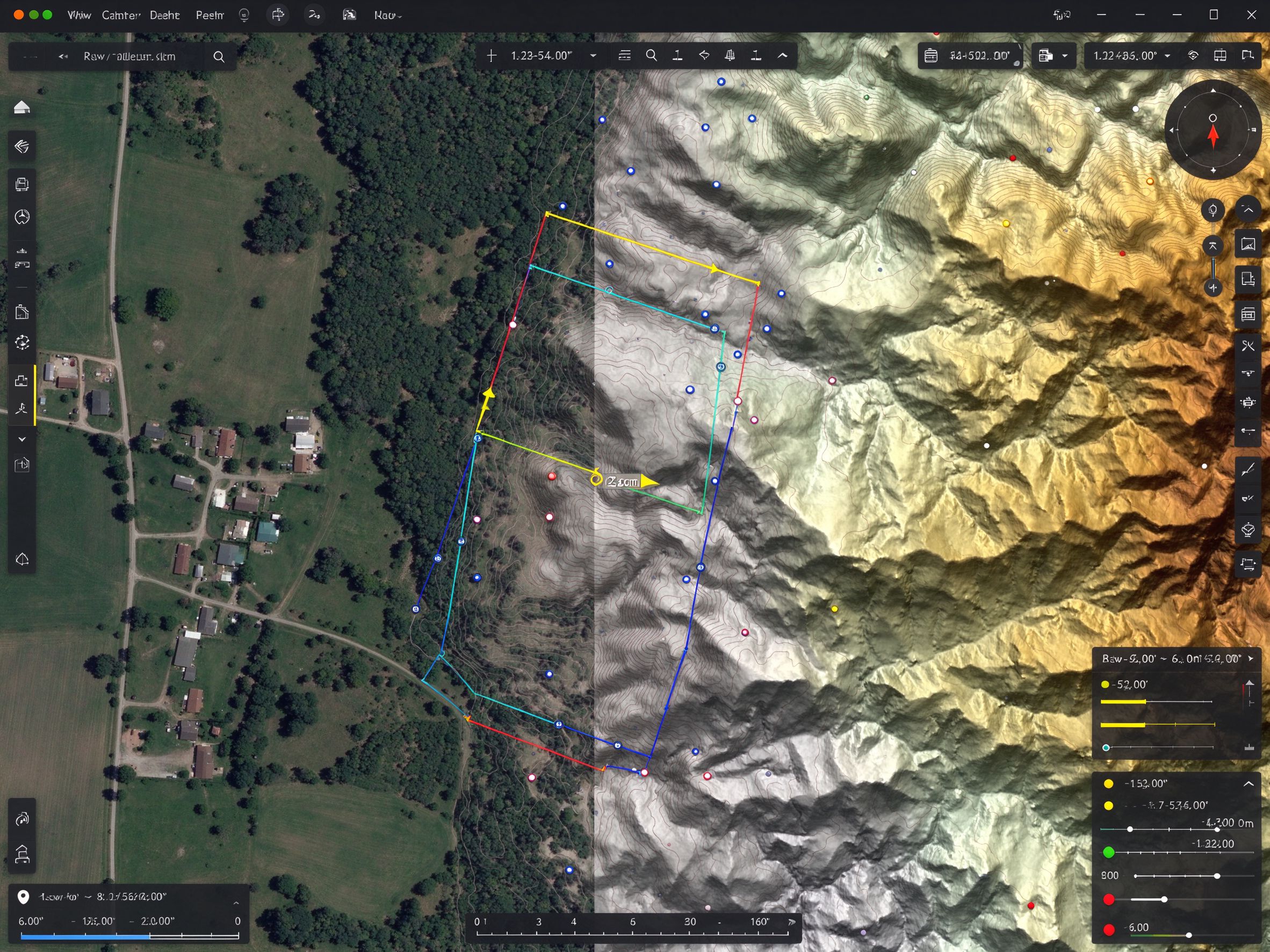Open the export icon dropdown caret

(x=1065, y=56)
